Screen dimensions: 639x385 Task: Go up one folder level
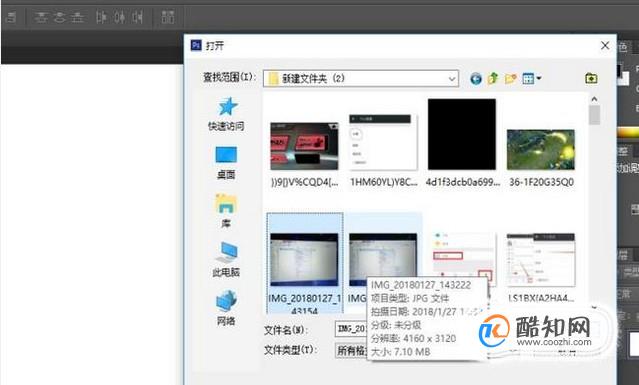click(x=493, y=78)
